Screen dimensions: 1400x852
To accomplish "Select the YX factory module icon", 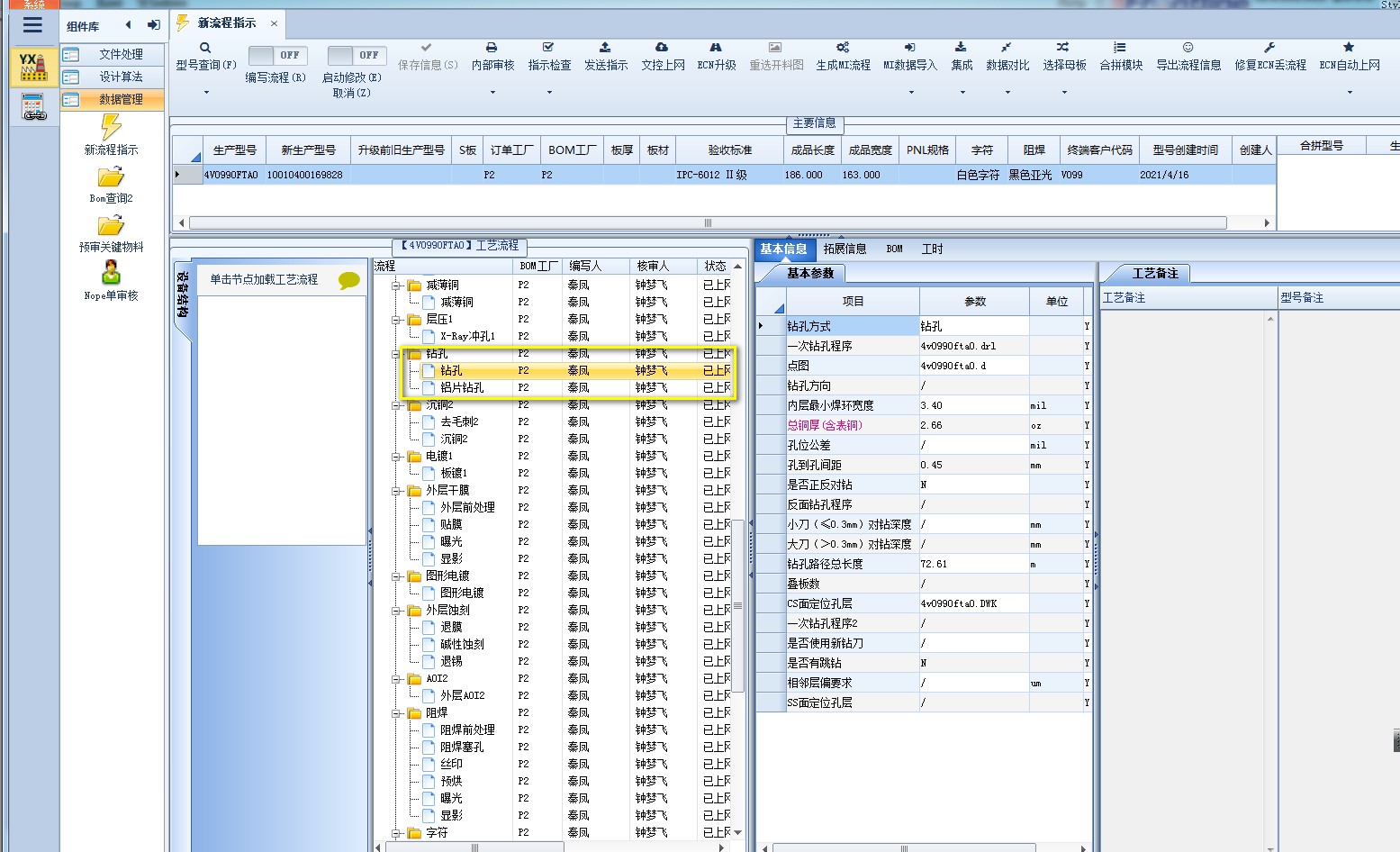I will coord(33,67).
